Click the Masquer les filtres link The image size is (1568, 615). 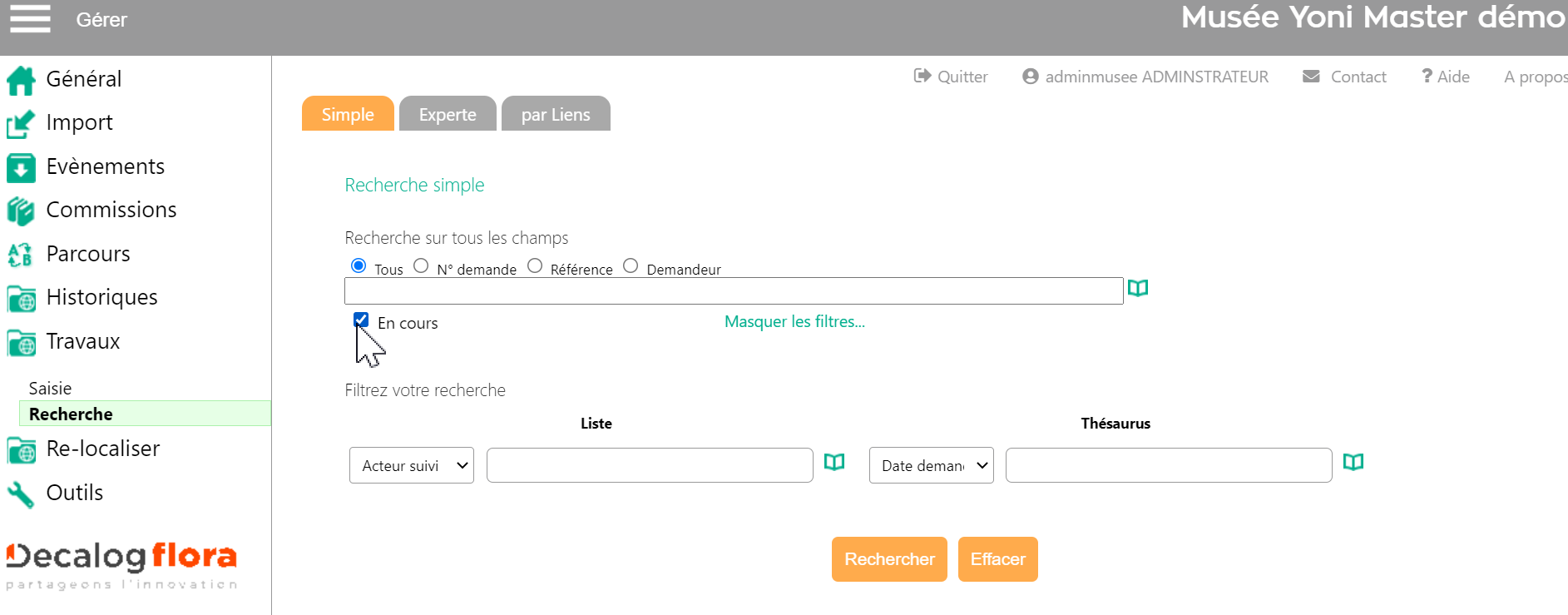[x=794, y=321]
